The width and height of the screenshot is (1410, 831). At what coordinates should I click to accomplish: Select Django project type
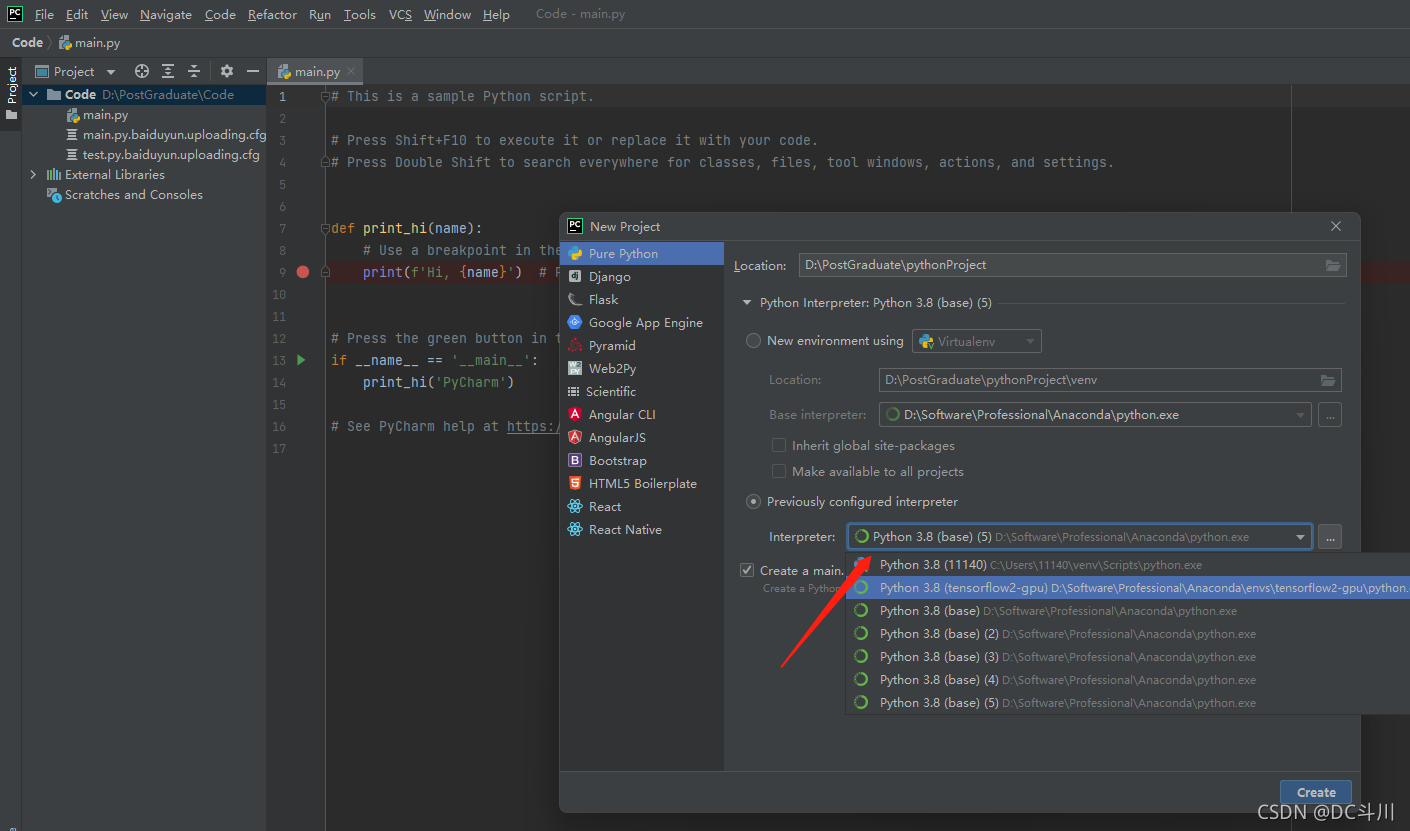pos(642,277)
